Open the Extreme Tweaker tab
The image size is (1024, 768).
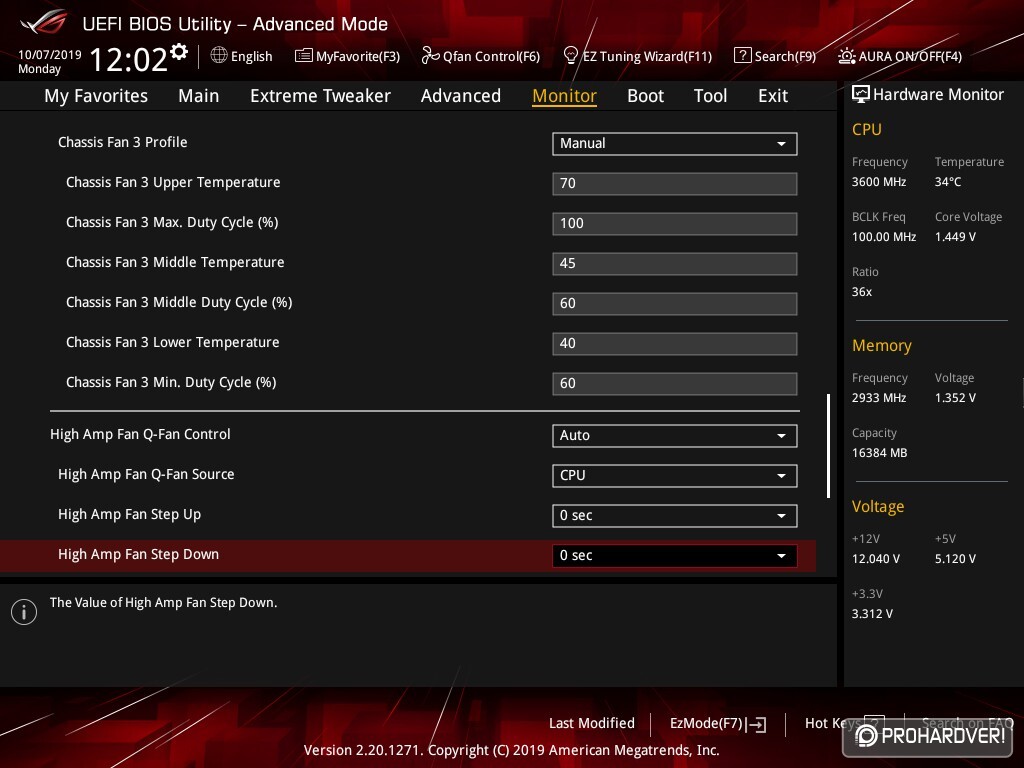tap(320, 96)
